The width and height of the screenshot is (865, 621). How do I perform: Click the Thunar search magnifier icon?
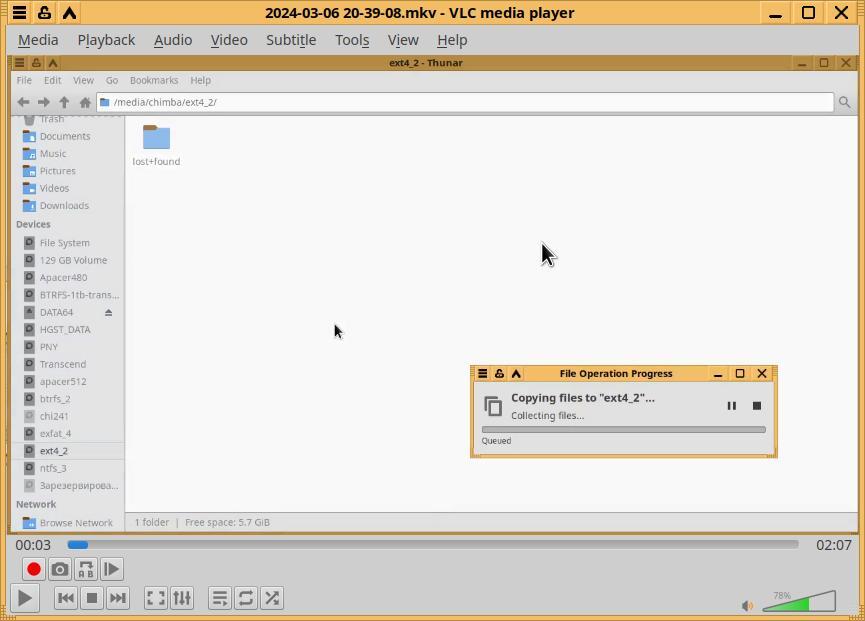[x=844, y=102]
